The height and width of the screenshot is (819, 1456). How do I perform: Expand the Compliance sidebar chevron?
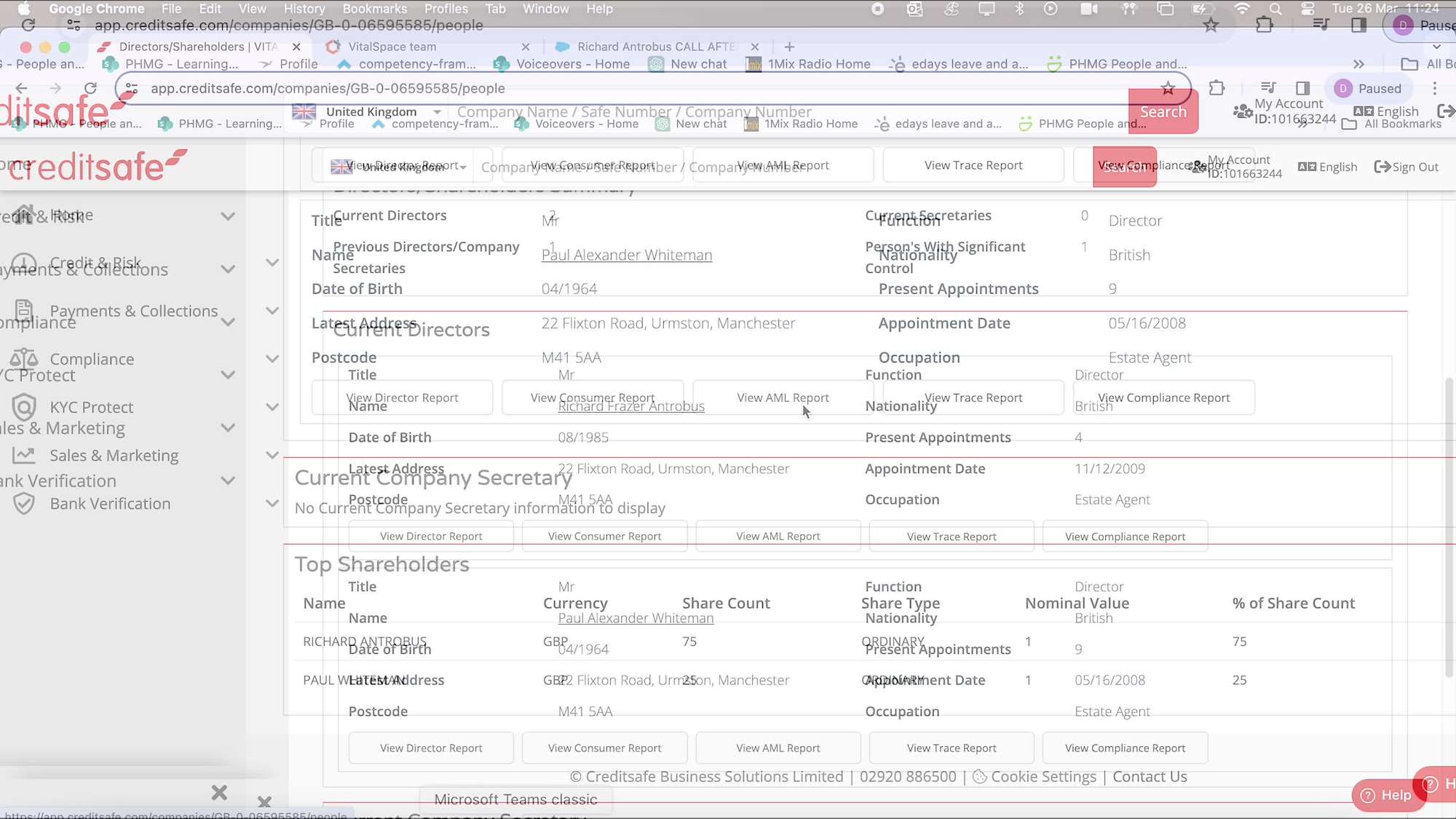coord(272,359)
